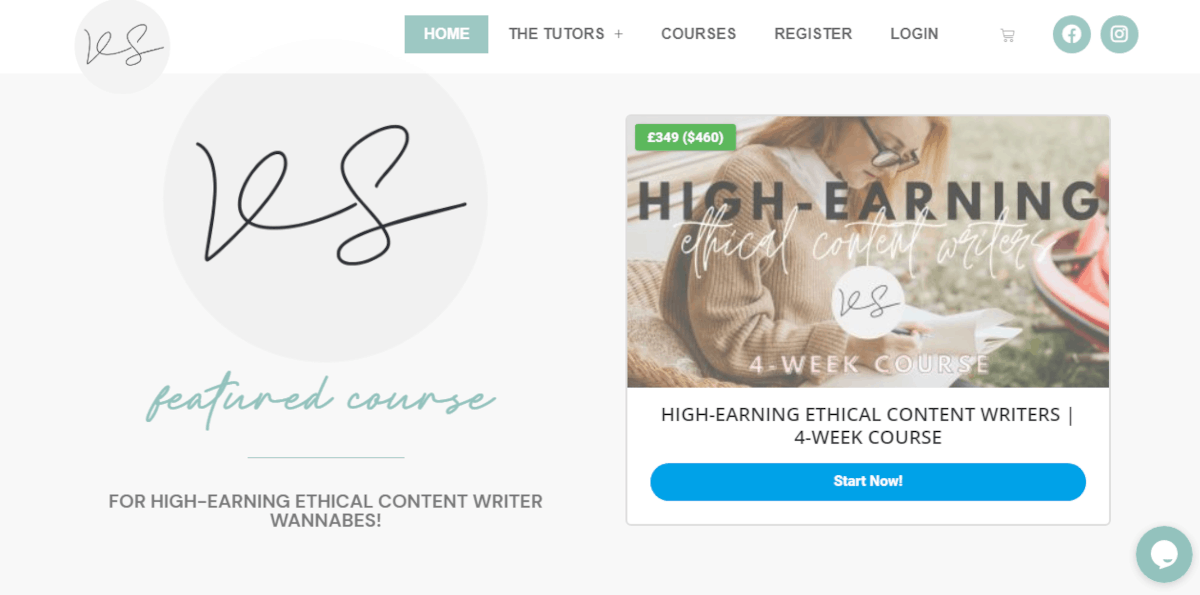Click the 4-Week Course text on the banner

[870, 364]
